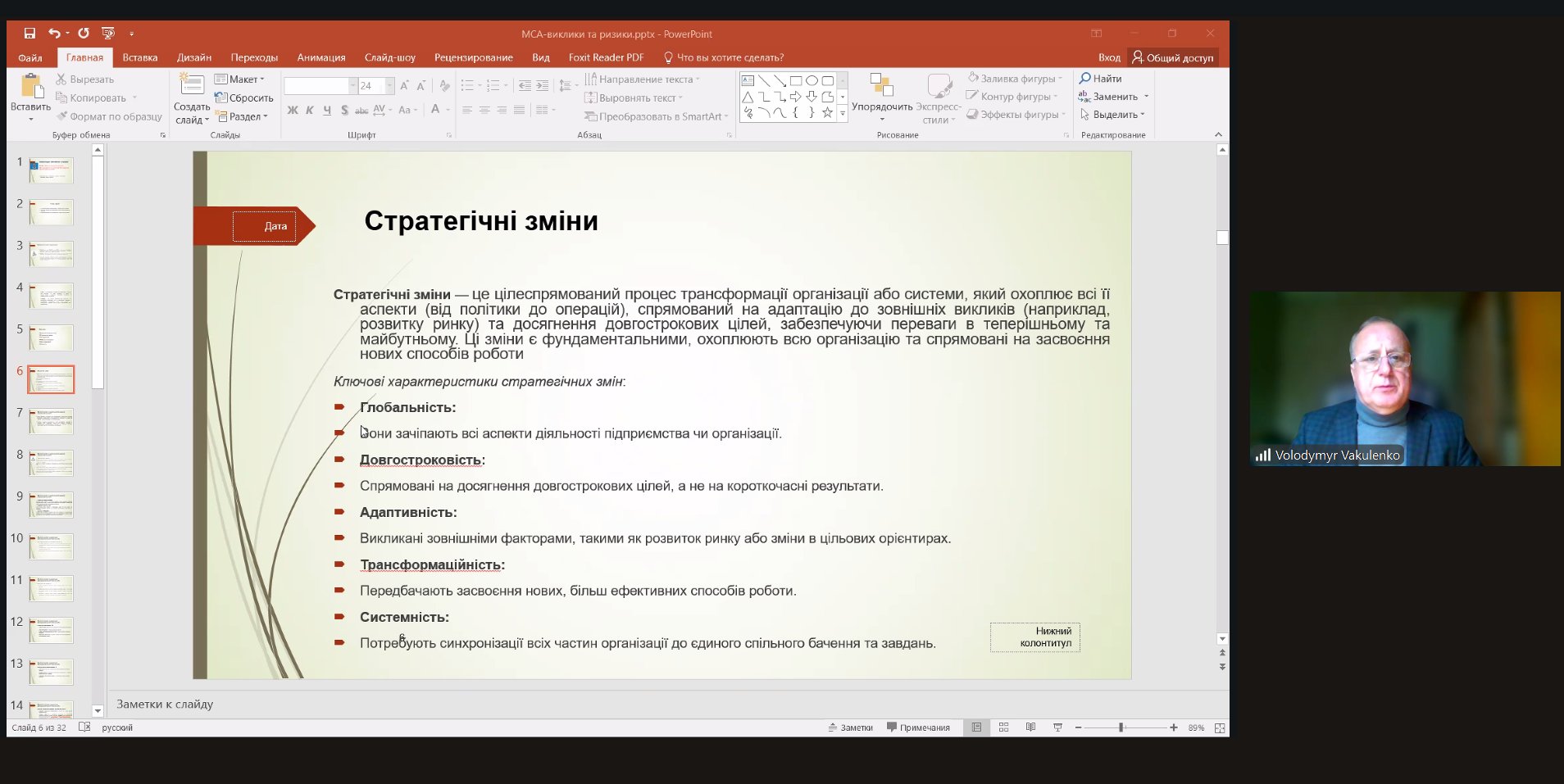Select the star shape in shapes gallery
1564x784 pixels.
[827, 113]
